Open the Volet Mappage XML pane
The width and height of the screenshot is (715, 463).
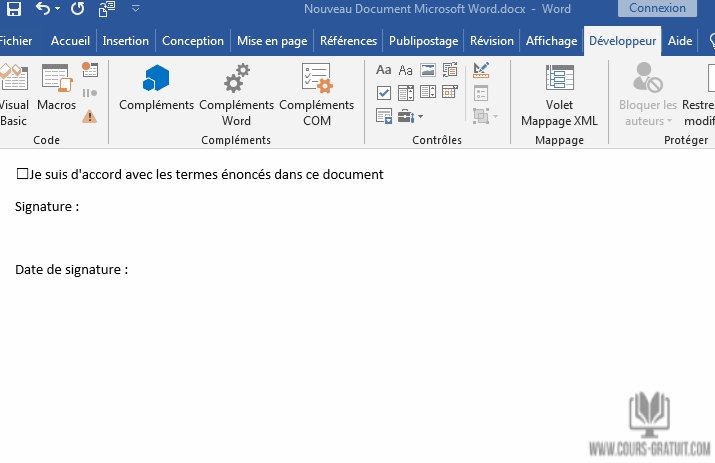[559, 96]
